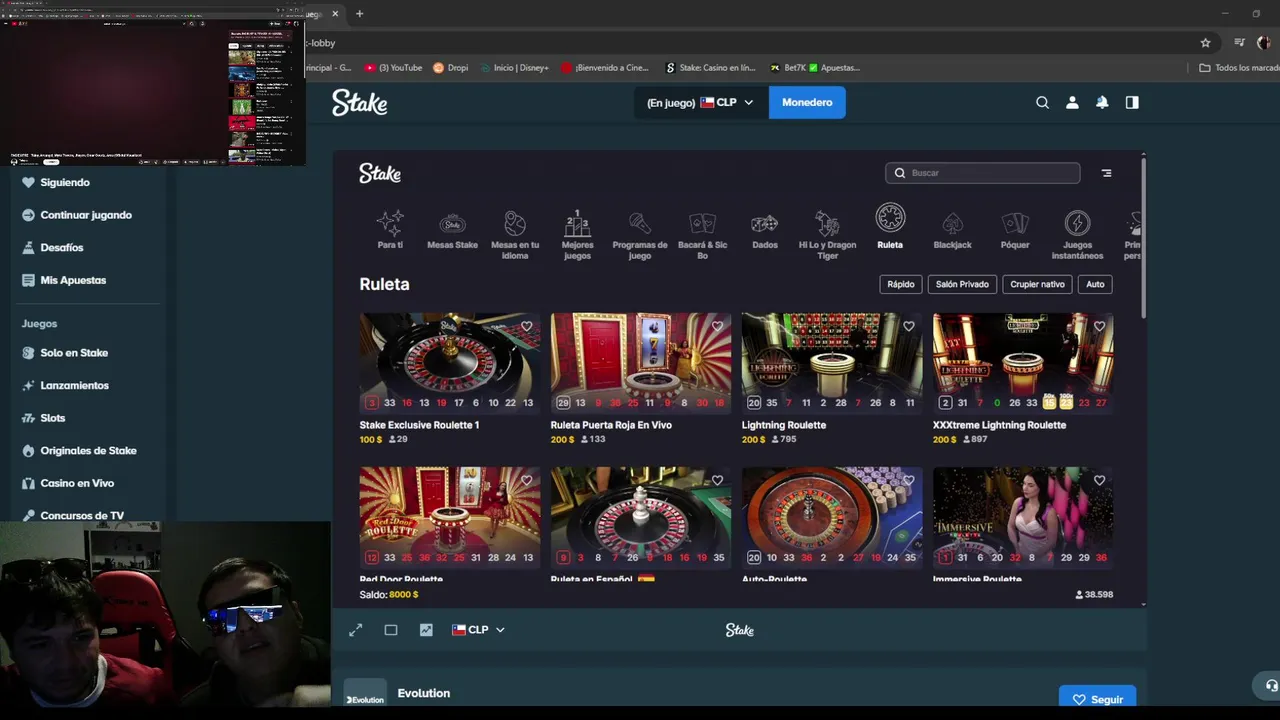Viewport: 1280px width, 720px height.
Task: Open the CLP dropdown below the game
Action: [478, 630]
